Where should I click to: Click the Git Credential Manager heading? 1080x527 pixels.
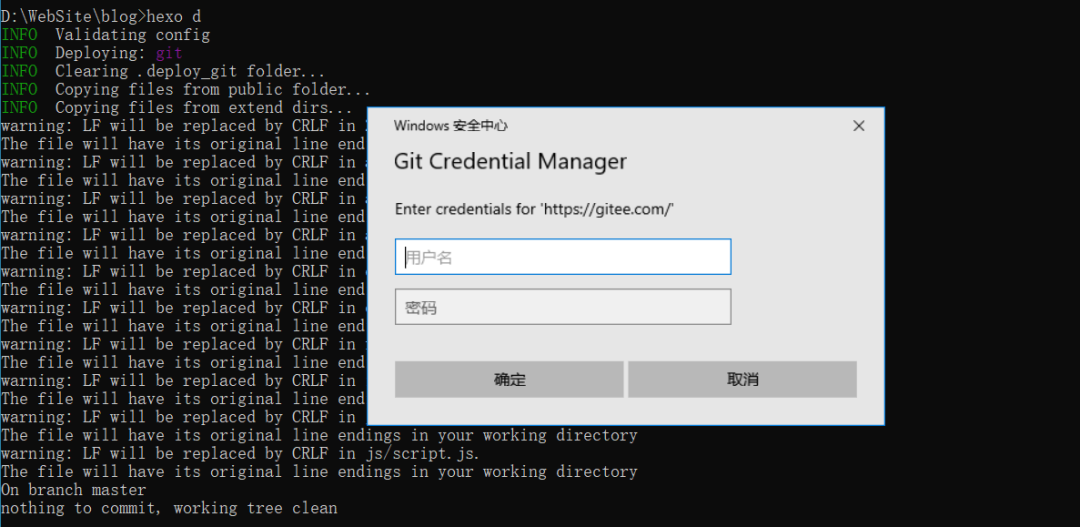coord(510,162)
